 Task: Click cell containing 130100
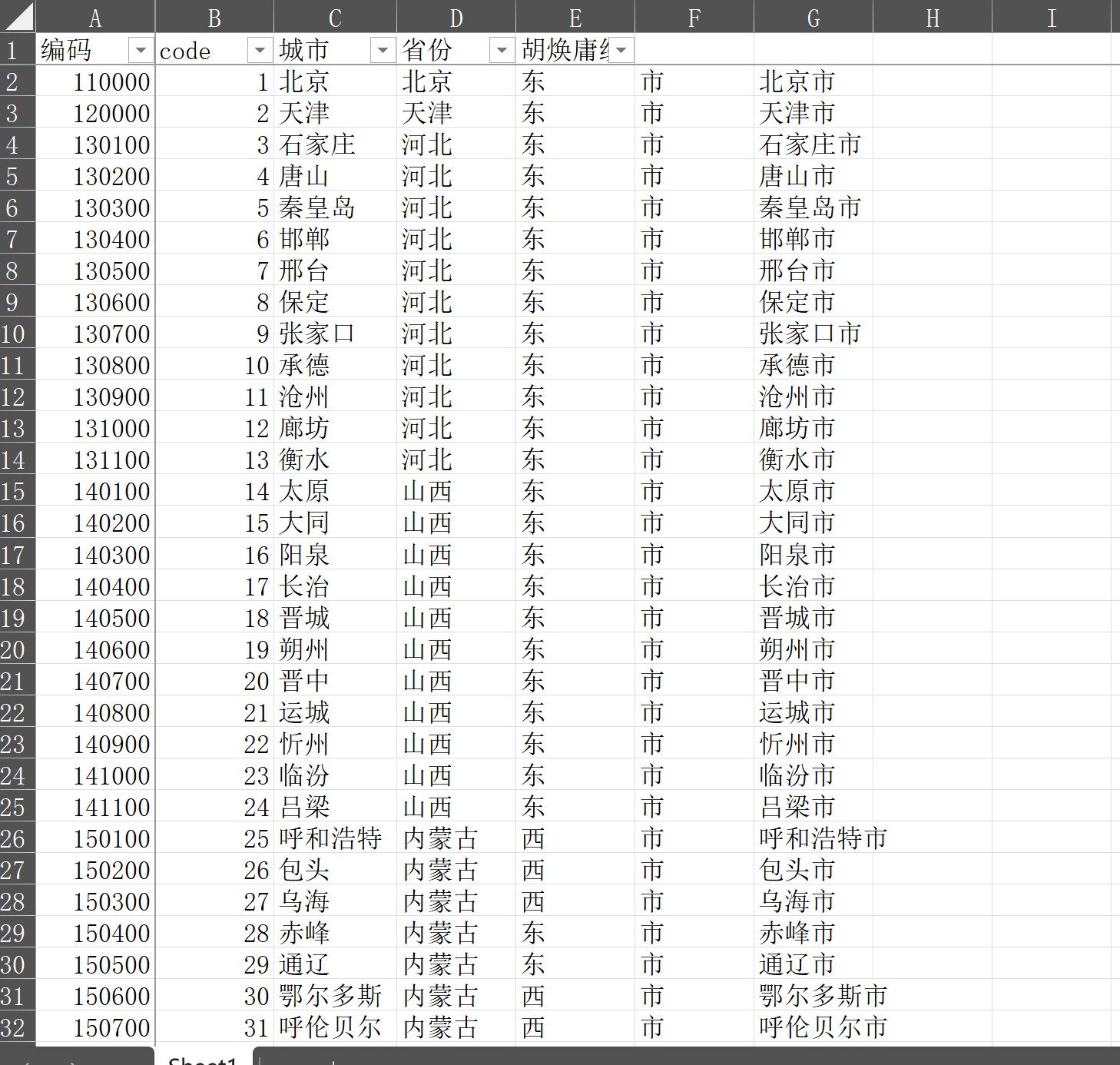pyautogui.click(x=95, y=144)
